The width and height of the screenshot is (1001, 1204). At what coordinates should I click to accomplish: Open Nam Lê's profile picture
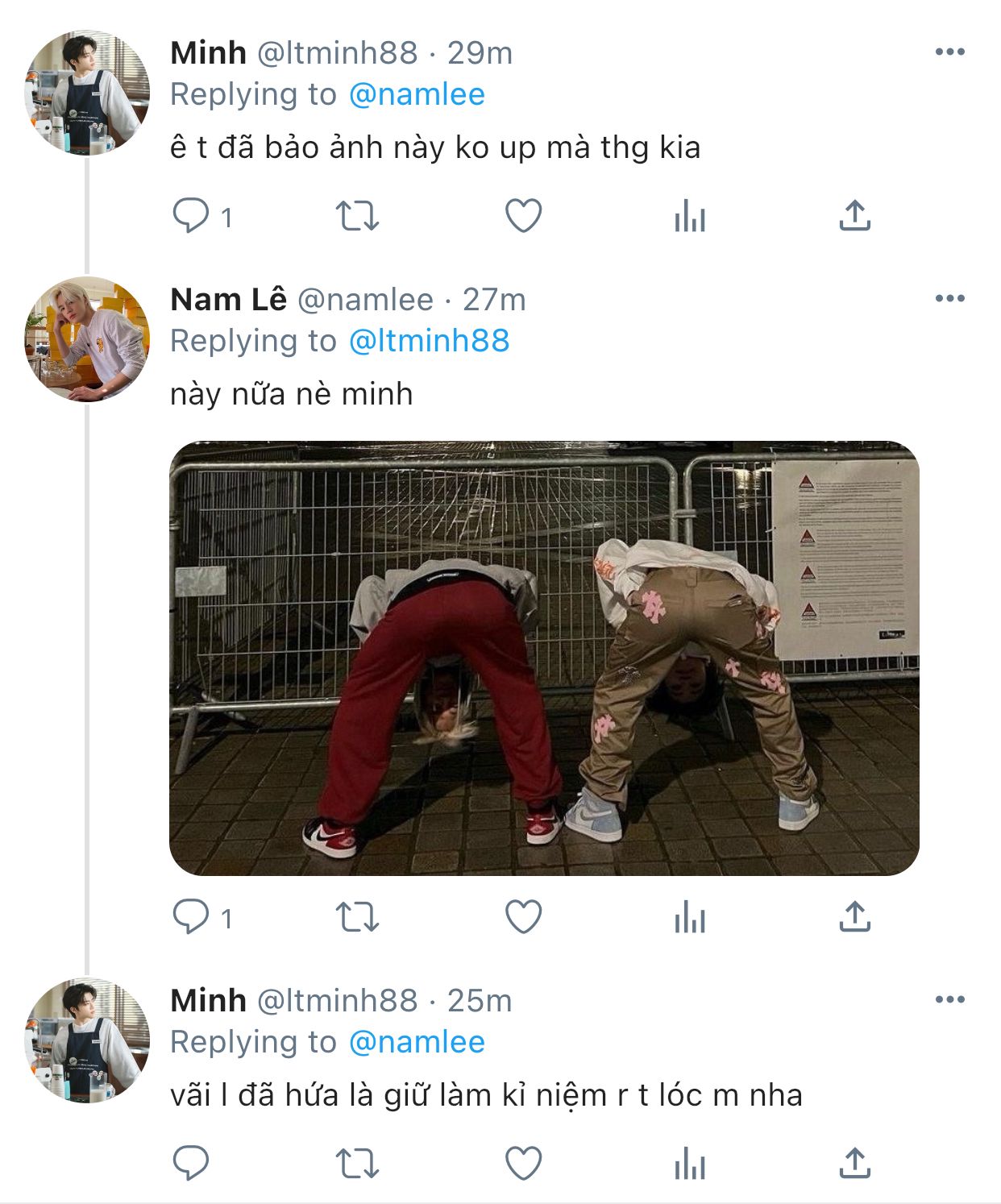(87, 339)
